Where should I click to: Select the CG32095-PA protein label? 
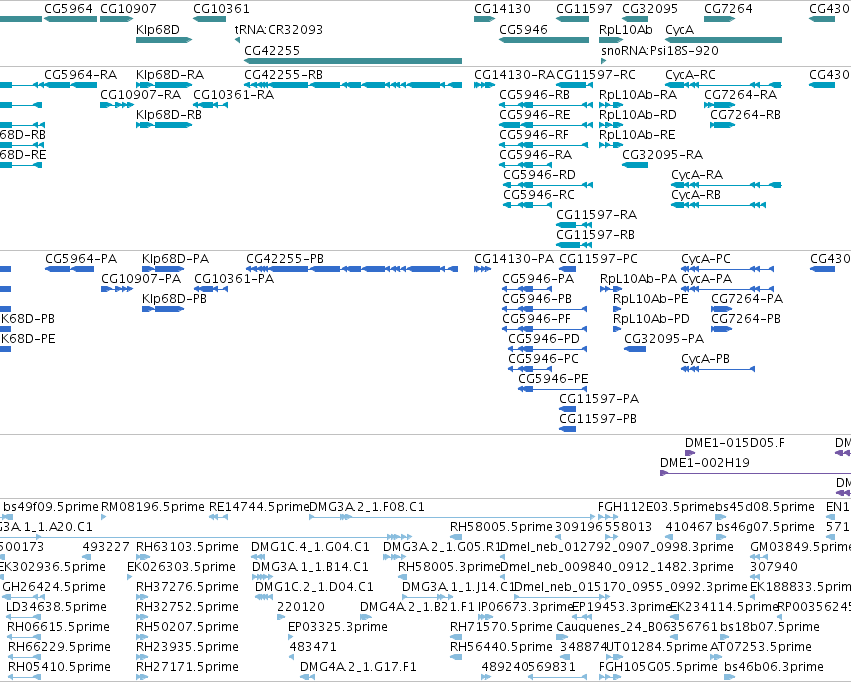pyautogui.click(x=664, y=339)
